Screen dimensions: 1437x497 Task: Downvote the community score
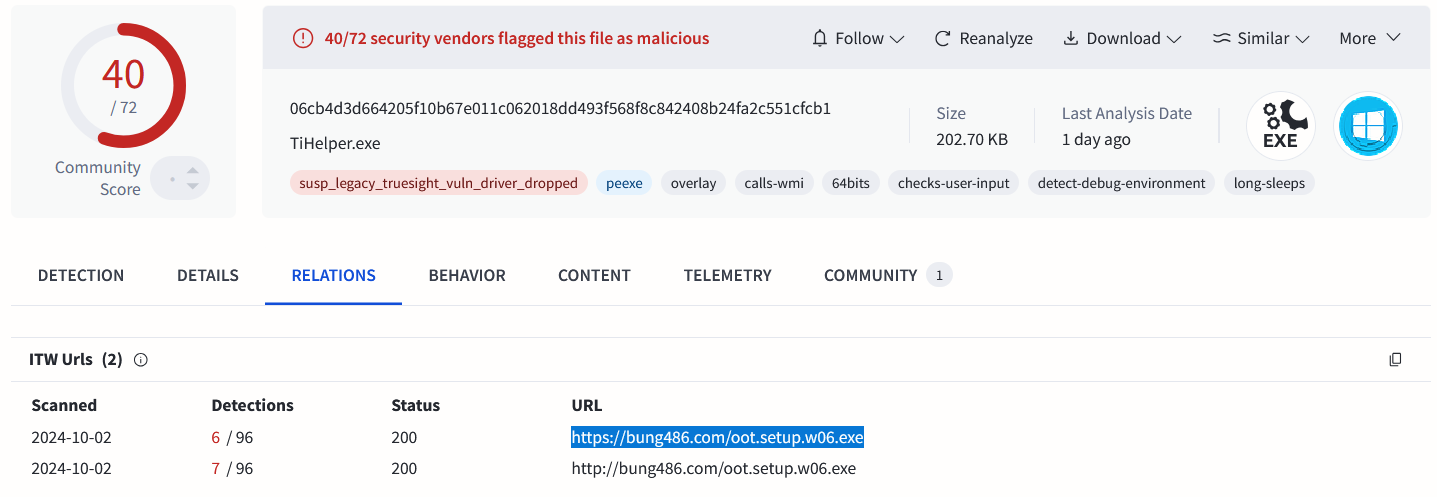(193, 187)
